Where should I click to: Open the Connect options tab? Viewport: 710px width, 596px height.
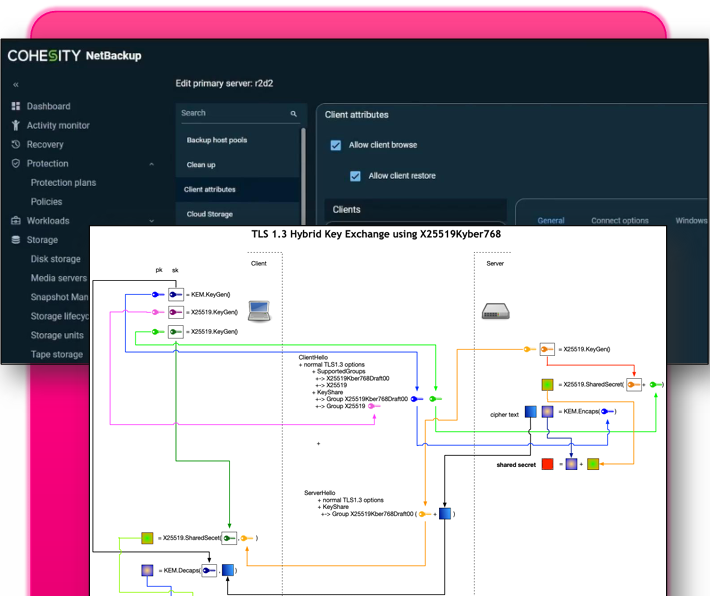[x=619, y=221]
